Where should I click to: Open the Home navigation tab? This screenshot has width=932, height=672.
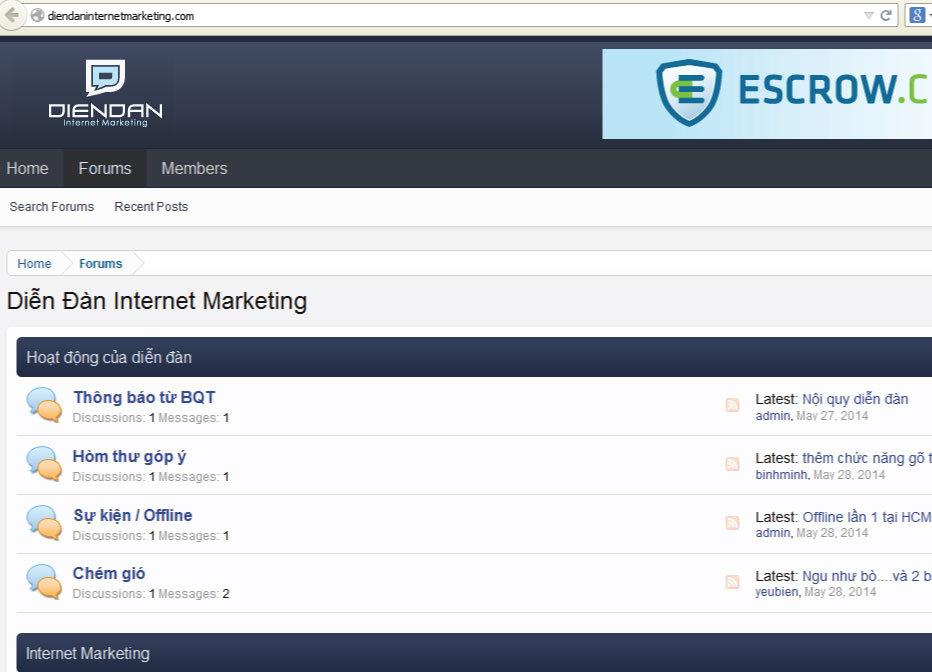(27, 168)
